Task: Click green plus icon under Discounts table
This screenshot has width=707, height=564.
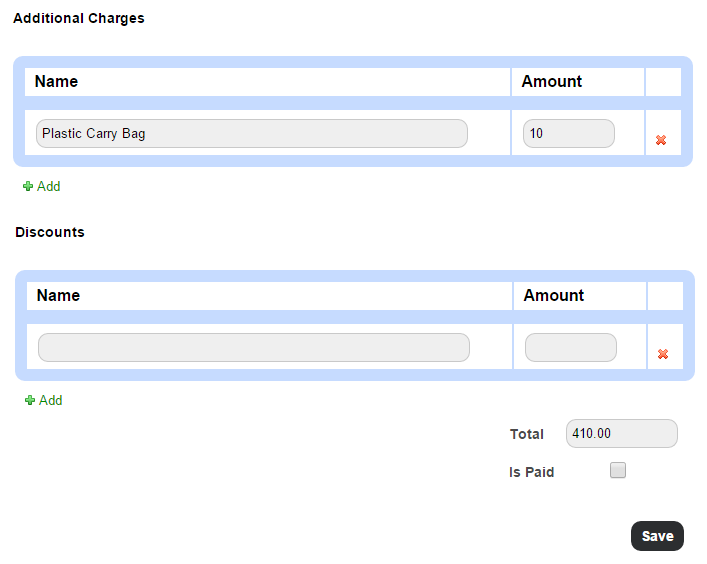Action: [30, 400]
